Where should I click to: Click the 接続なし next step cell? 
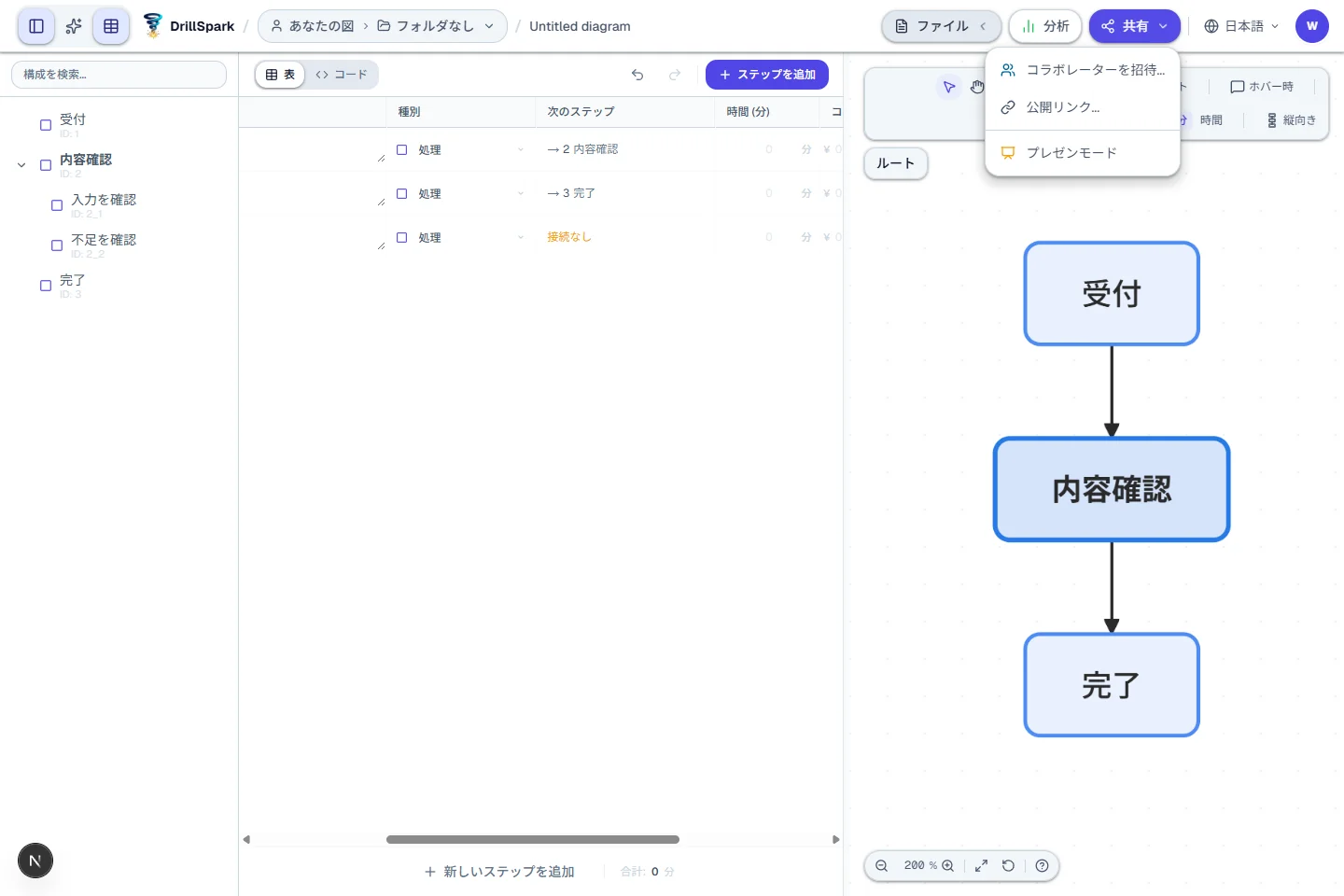point(569,237)
